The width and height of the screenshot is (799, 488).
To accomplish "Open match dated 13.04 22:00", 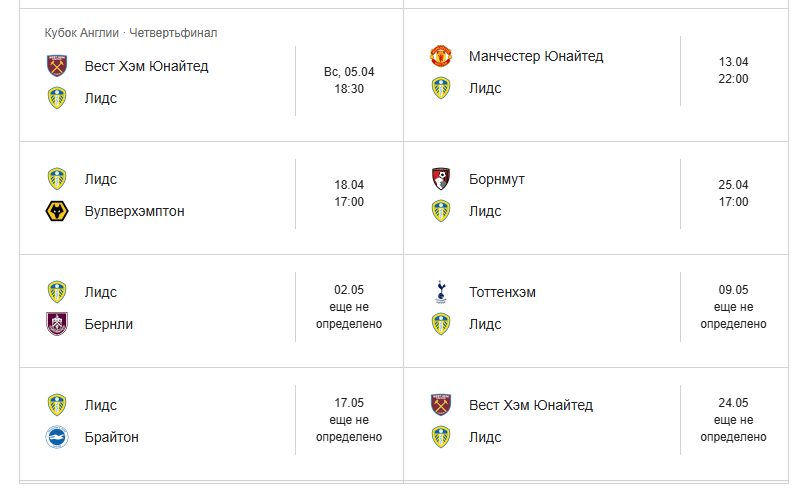I will pyautogui.click(x=733, y=70).
